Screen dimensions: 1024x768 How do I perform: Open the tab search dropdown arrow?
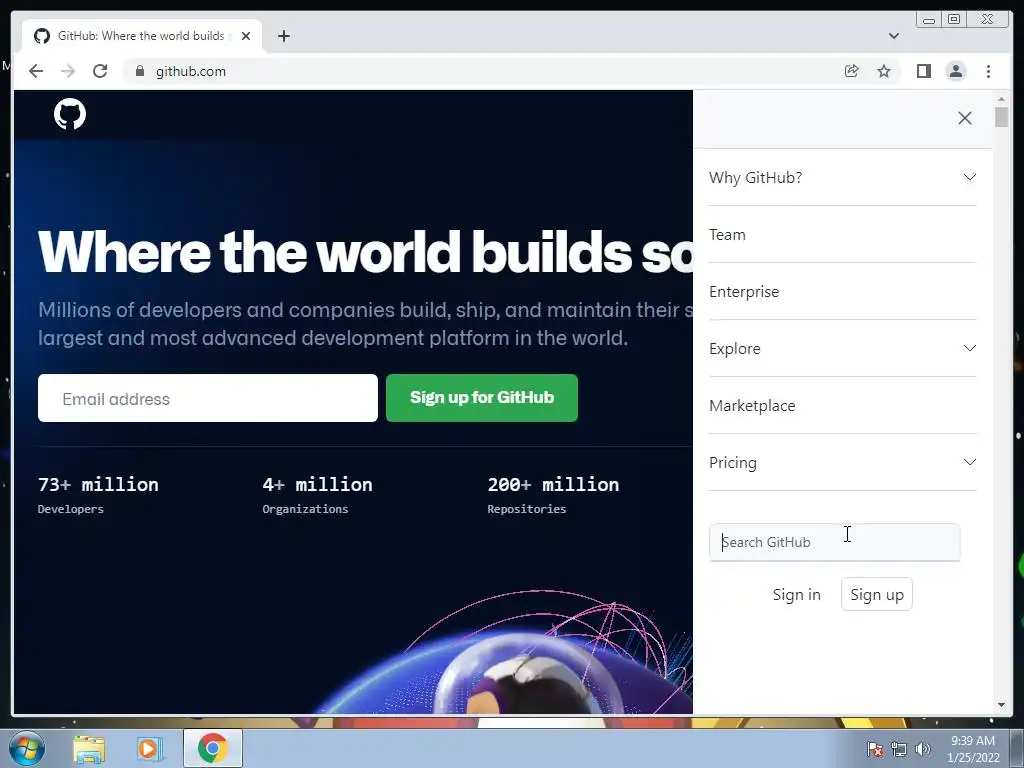click(x=894, y=36)
